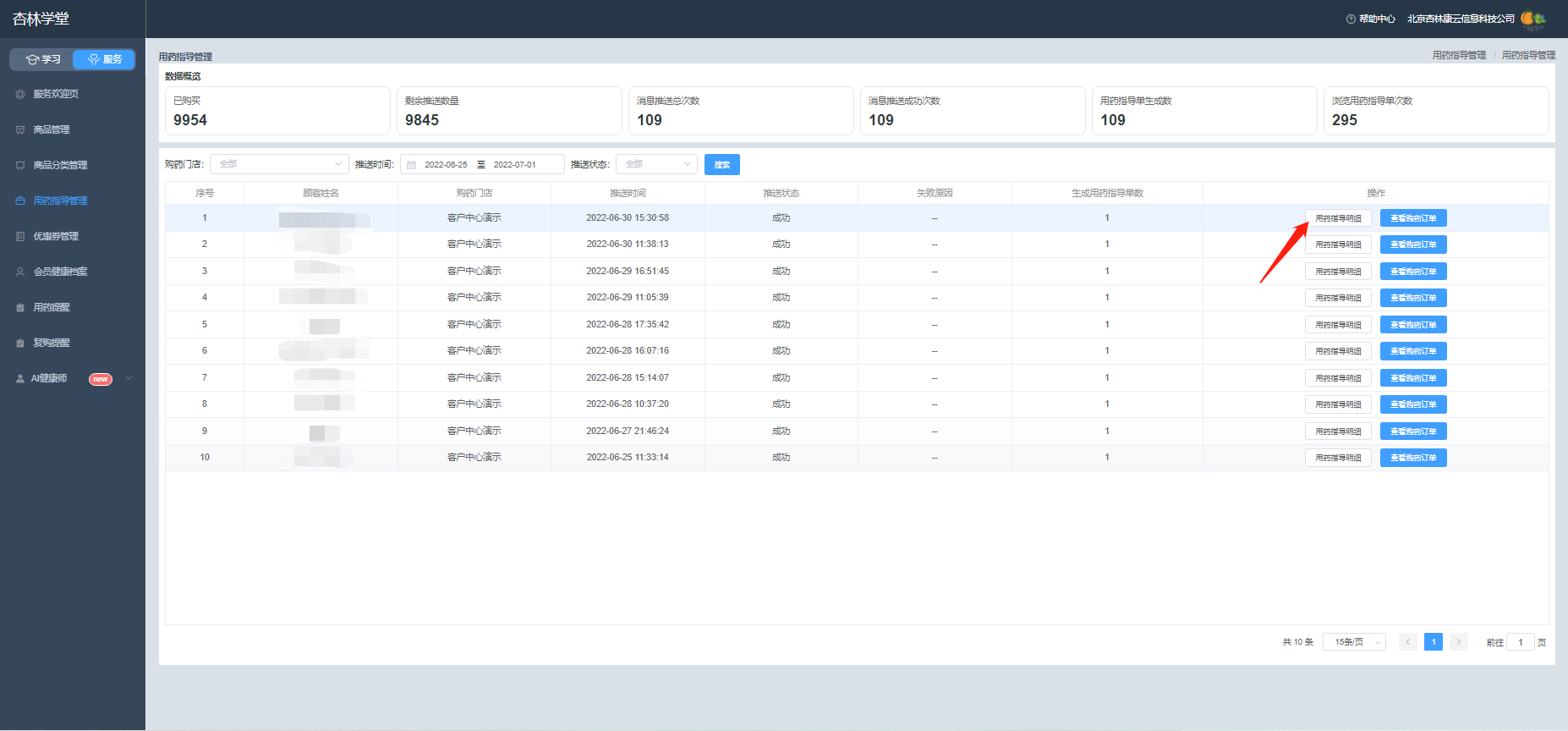Click the 用药提醒 clipboard icon
This screenshot has height=731, width=1568.
click(20, 307)
